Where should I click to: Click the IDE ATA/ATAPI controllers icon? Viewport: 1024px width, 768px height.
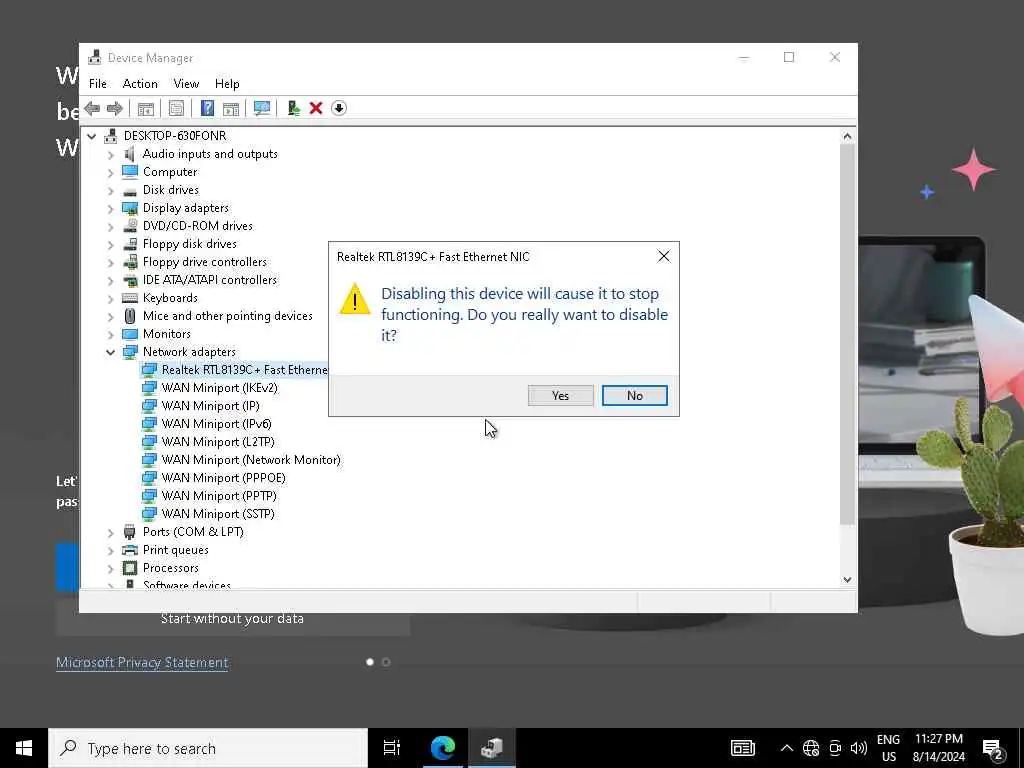tap(130, 280)
